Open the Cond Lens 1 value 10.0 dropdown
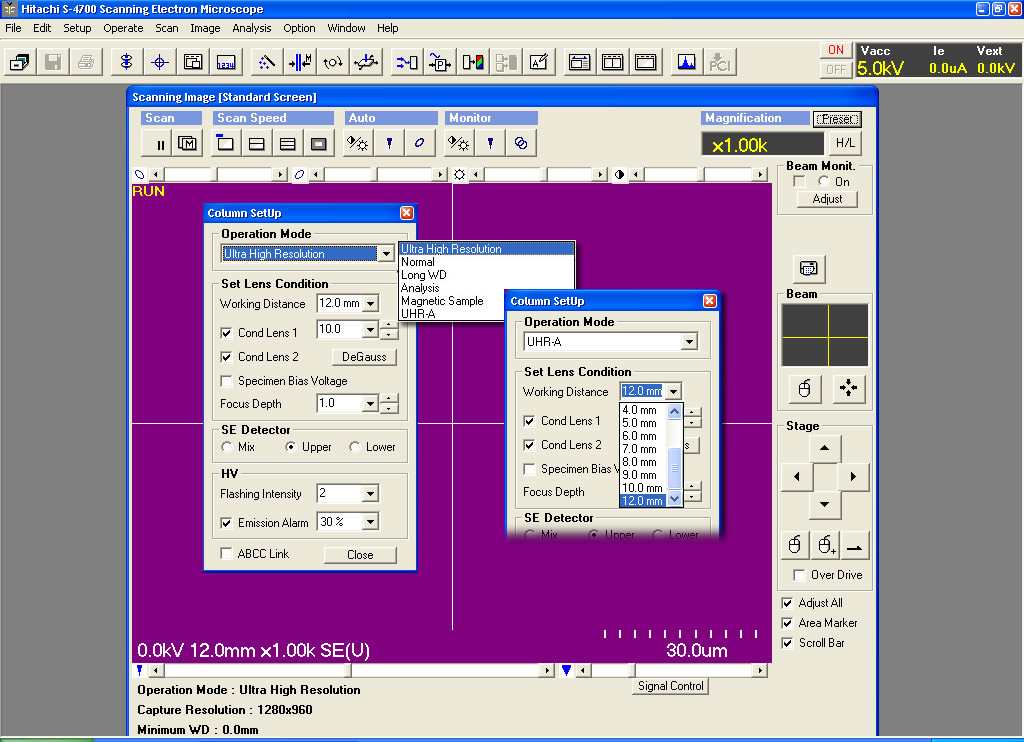The width and height of the screenshot is (1024, 742). click(370, 329)
